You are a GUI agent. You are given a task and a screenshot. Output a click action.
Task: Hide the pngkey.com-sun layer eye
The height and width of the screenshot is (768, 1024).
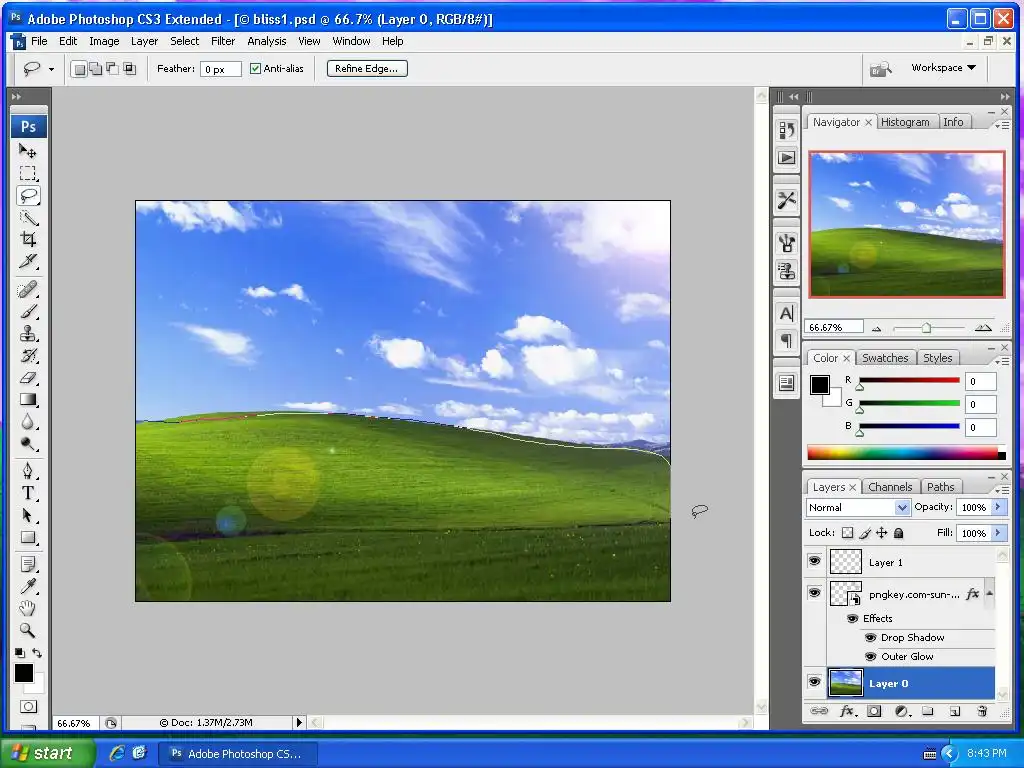click(x=814, y=593)
